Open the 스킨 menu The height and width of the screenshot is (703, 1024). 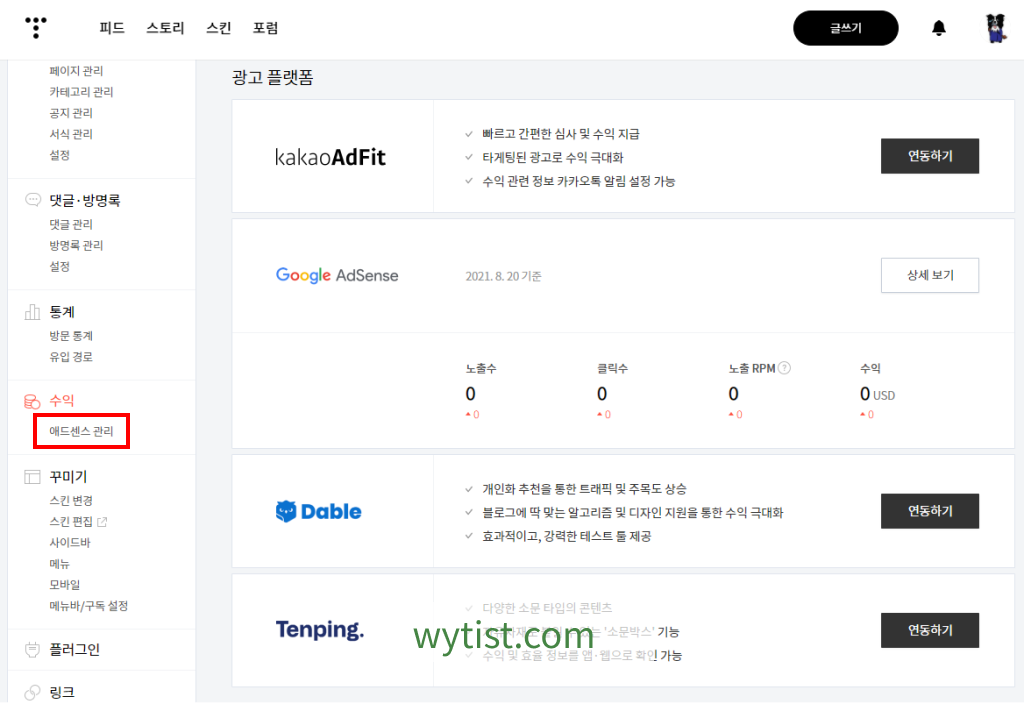[219, 28]
